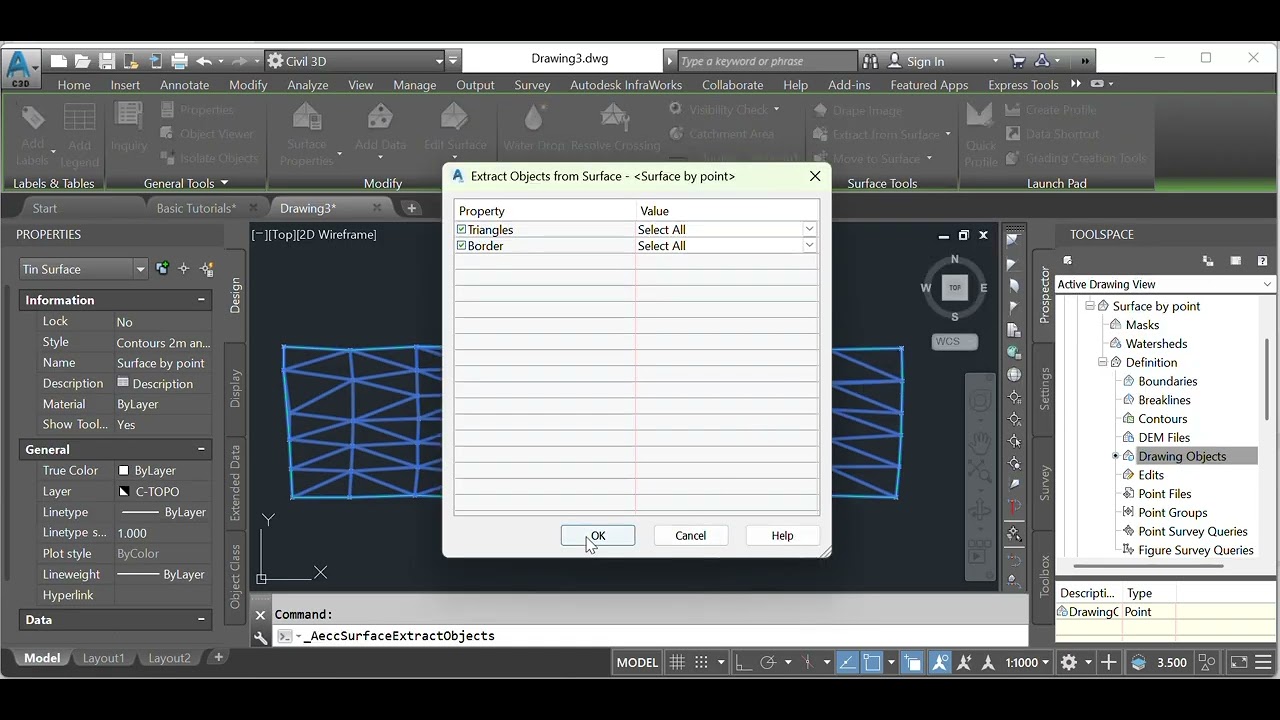Click the annotation monitor plus icon
The image size is (1280, 720).
[1109, 662]
